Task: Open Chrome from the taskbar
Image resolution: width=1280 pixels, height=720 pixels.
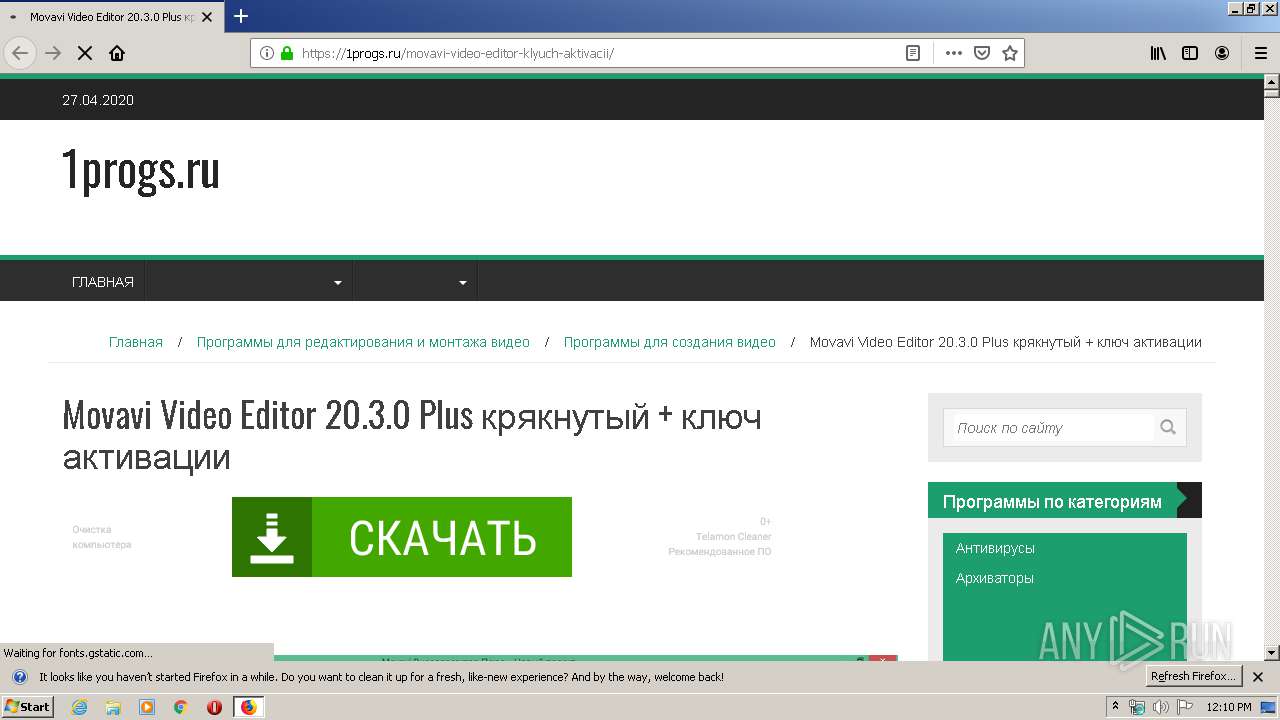Action: click(181, 707)
